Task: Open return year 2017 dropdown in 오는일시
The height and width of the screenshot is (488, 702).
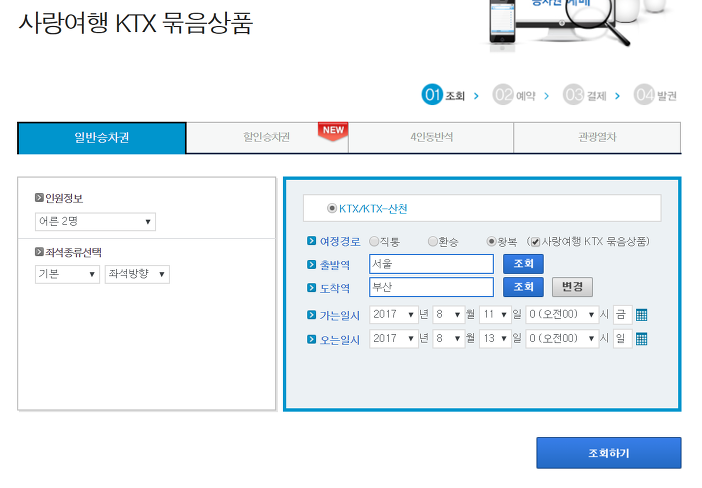Action: [x=394, y=338]
